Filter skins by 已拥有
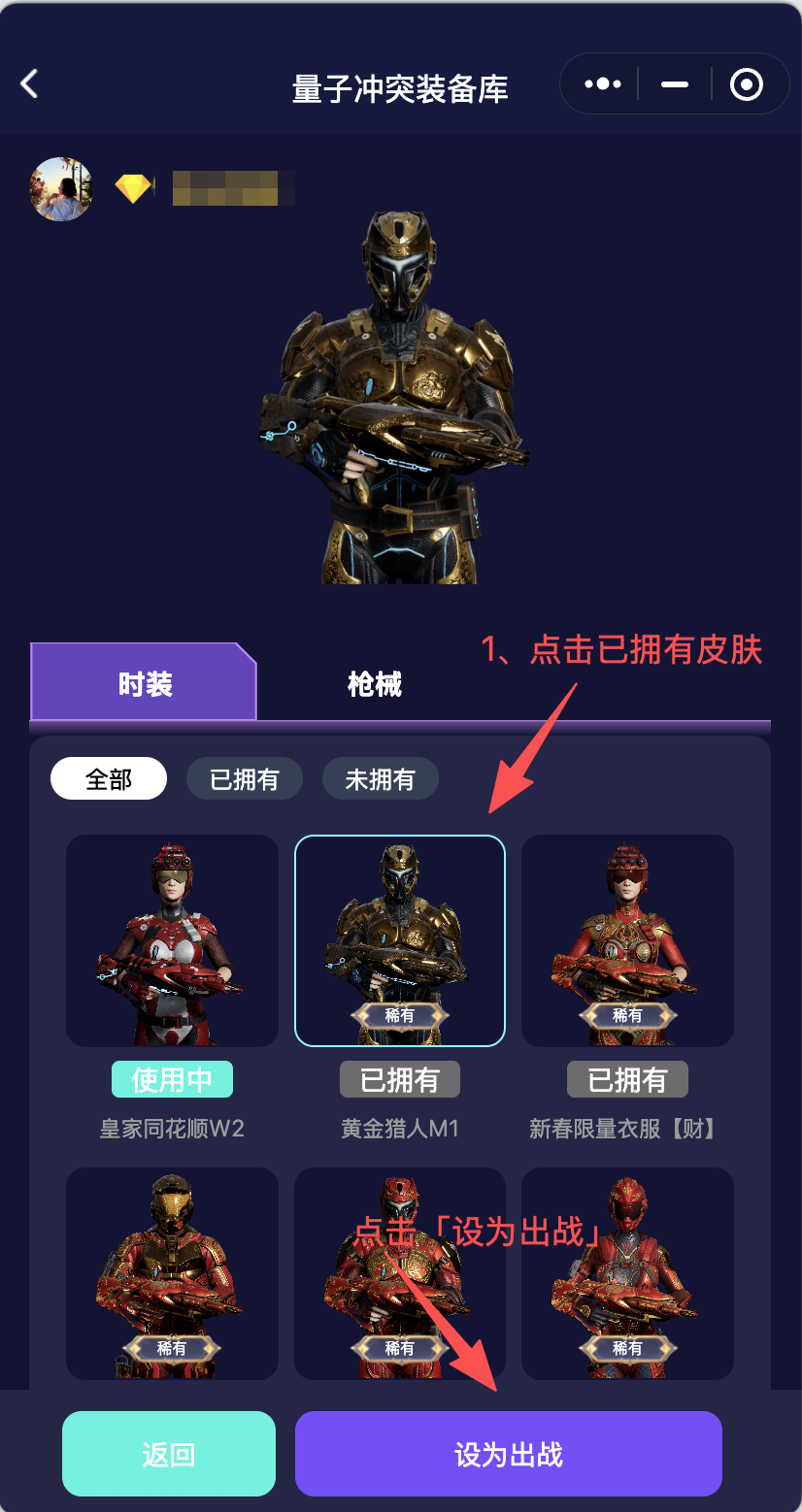The height and width of the screenshot is (1512, 802). click(x=245, y=779)
